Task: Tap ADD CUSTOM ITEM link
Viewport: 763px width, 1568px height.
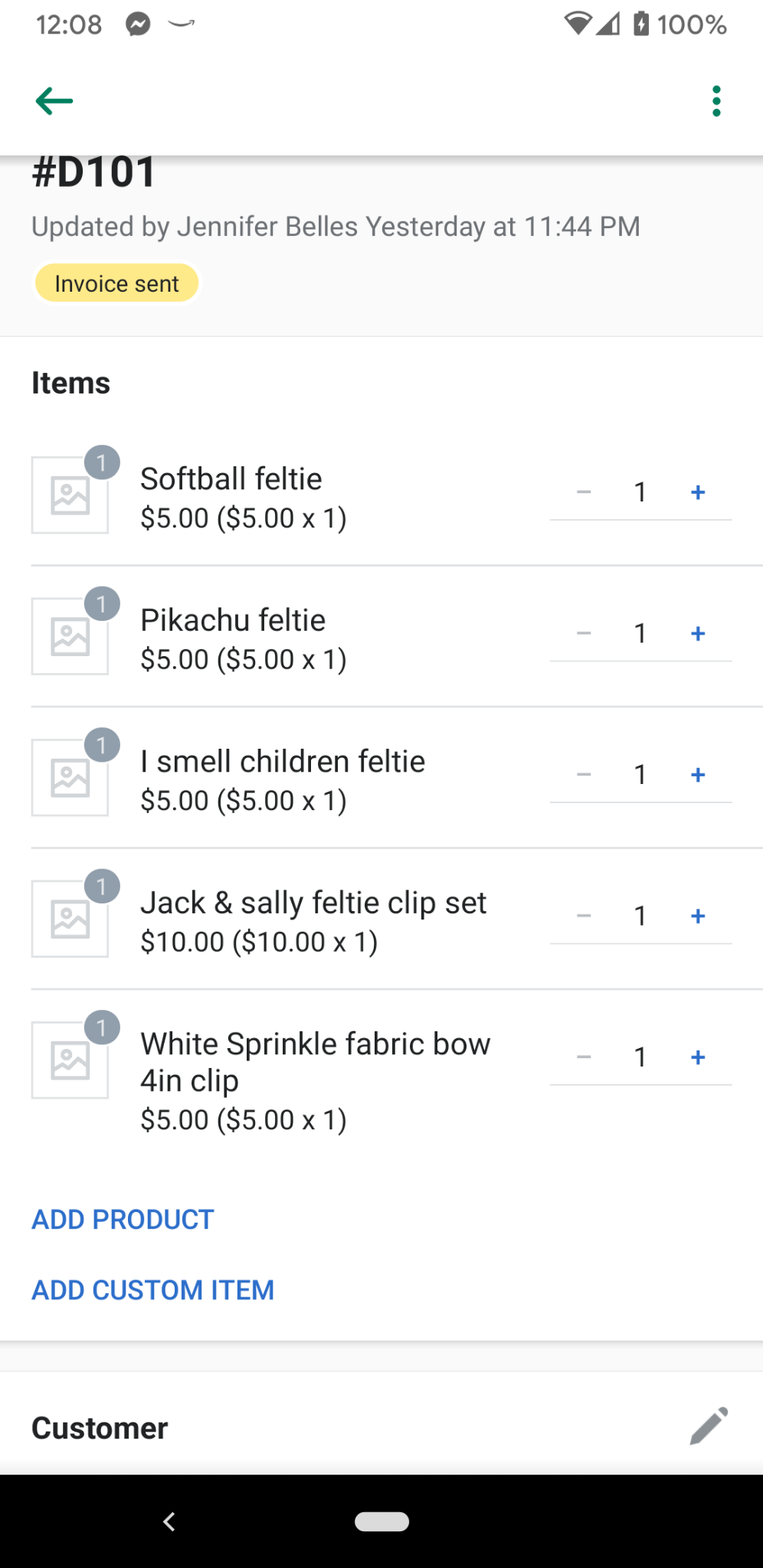Action: [152, 1290]
